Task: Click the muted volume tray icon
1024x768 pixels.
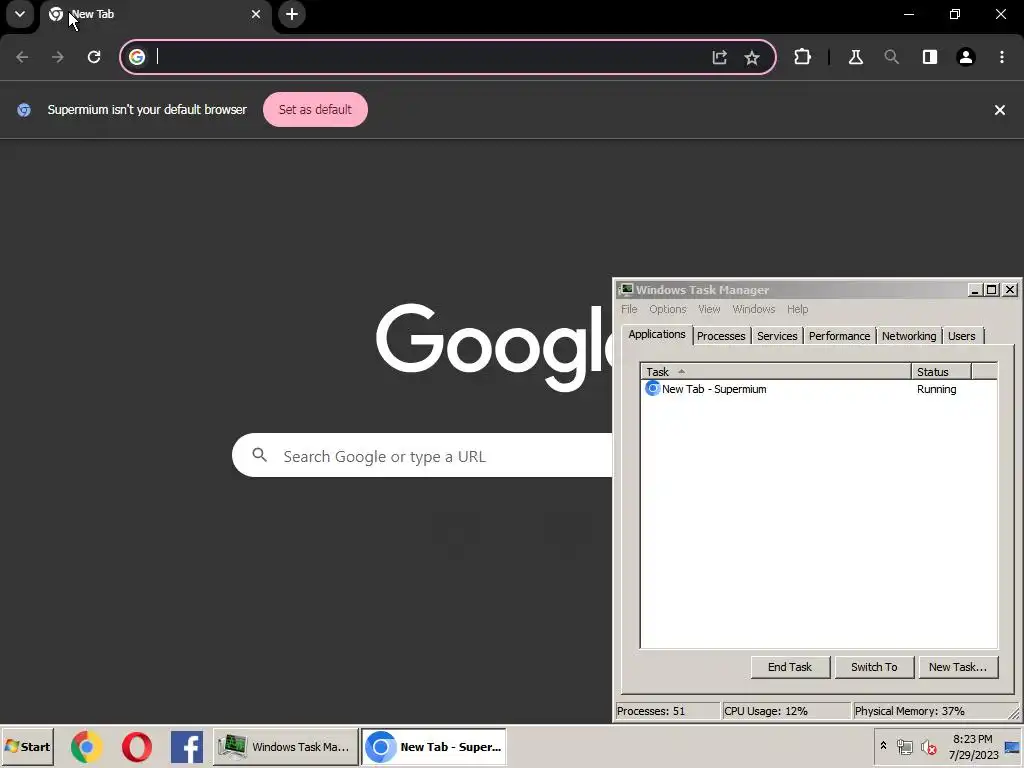Action: pyautogui.click(x=928, y=746)
